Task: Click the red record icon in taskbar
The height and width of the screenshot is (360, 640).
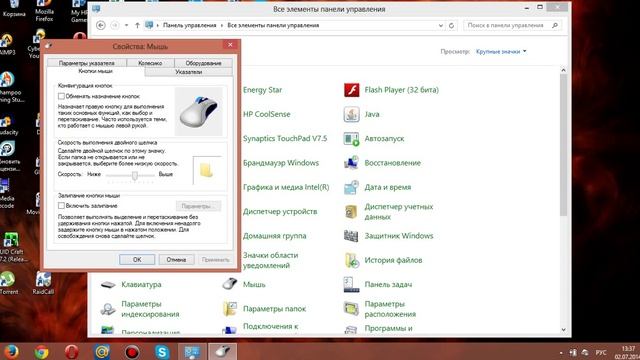Action: (x=132, y=351)
